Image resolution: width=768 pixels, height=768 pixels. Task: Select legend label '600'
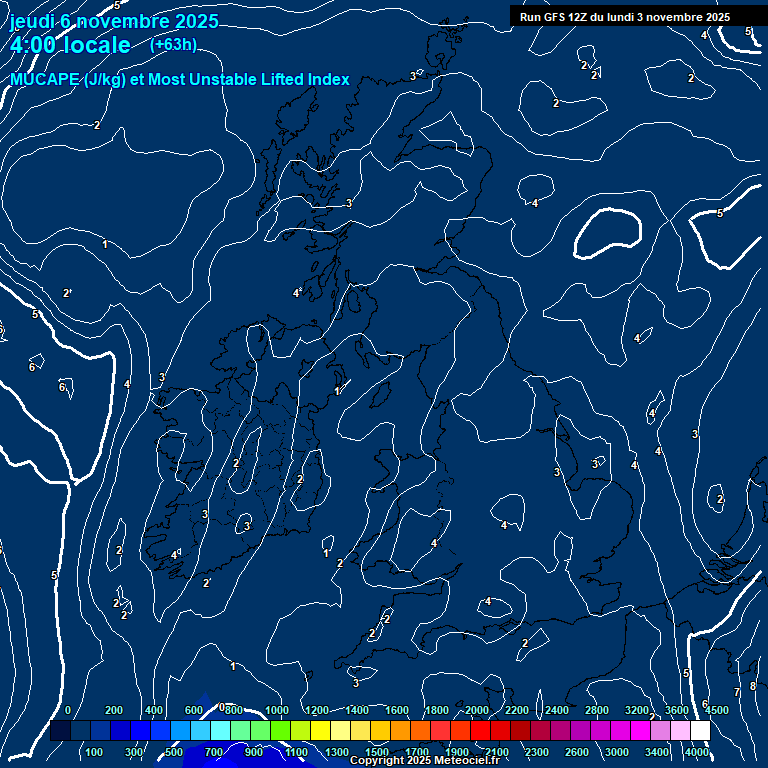[193, 710]
